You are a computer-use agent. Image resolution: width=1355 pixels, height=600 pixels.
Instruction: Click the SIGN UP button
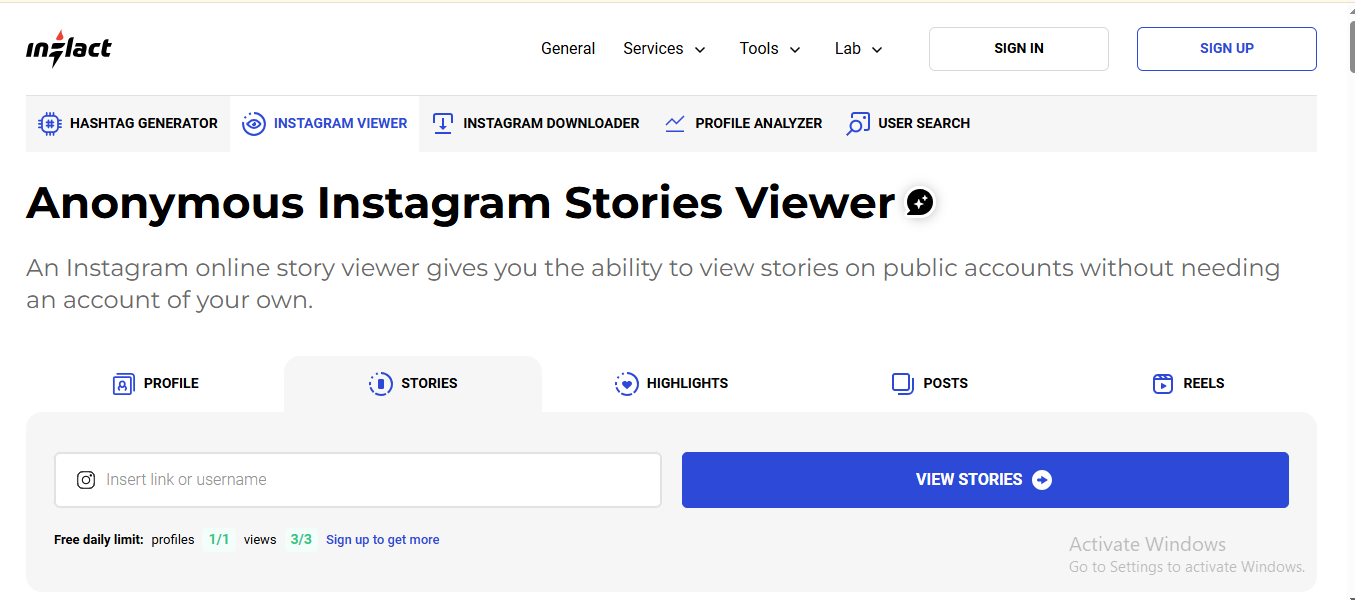coord(1227,49)
